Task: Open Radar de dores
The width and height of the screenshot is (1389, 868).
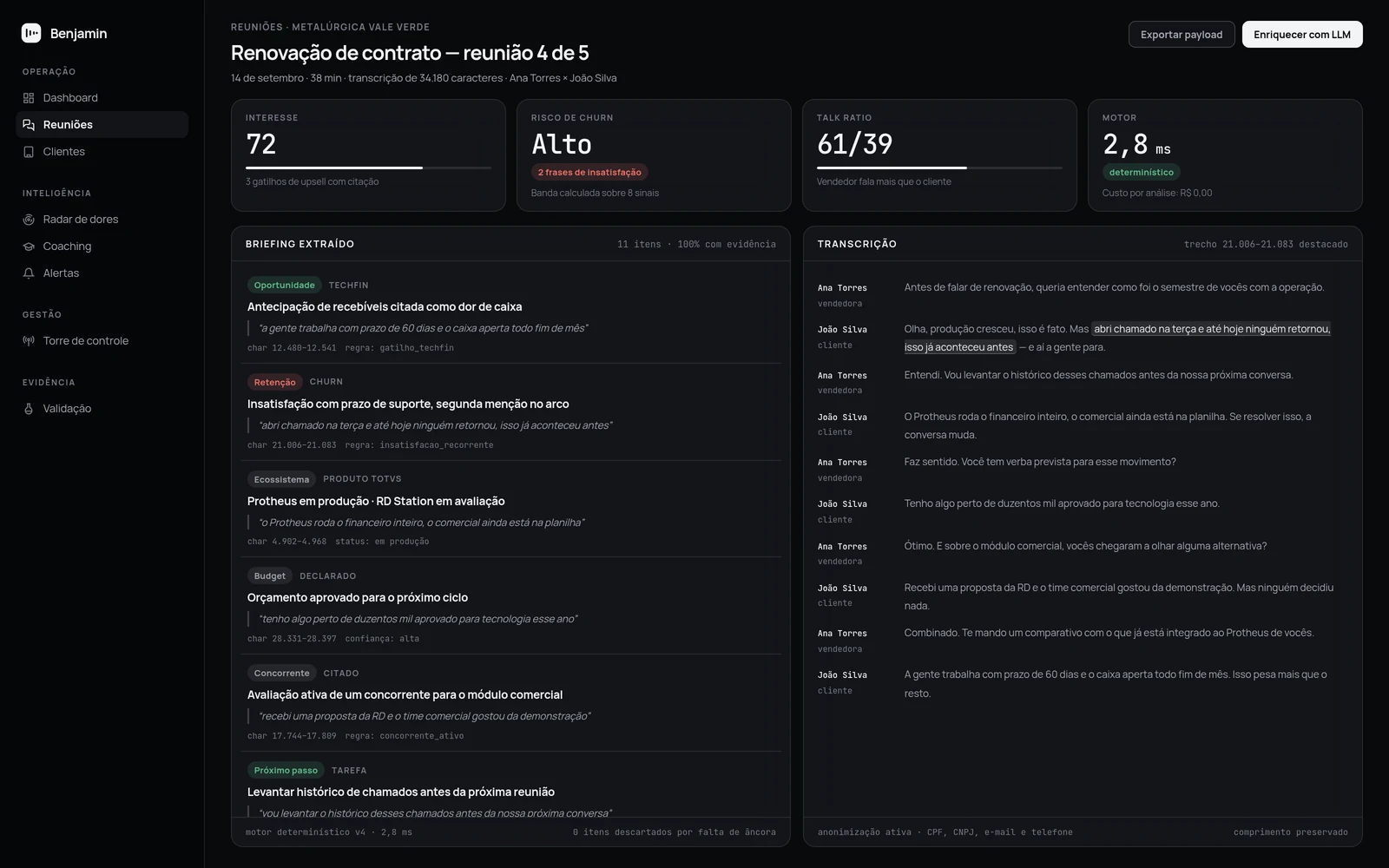Action: (102, 220)
